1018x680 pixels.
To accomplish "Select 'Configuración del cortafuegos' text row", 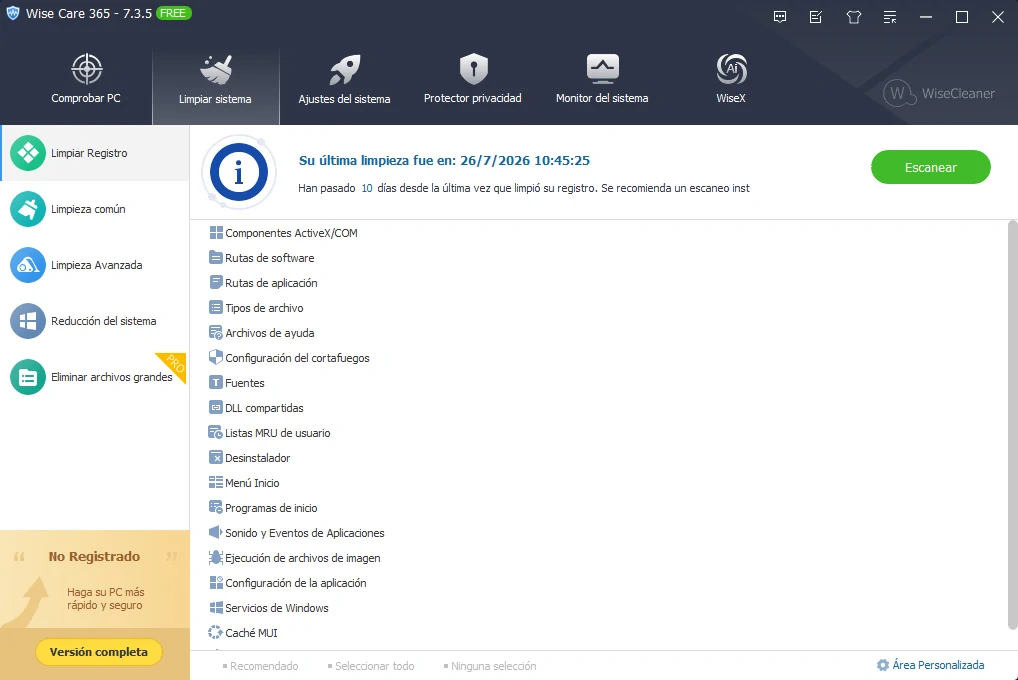I will point(297,358).
